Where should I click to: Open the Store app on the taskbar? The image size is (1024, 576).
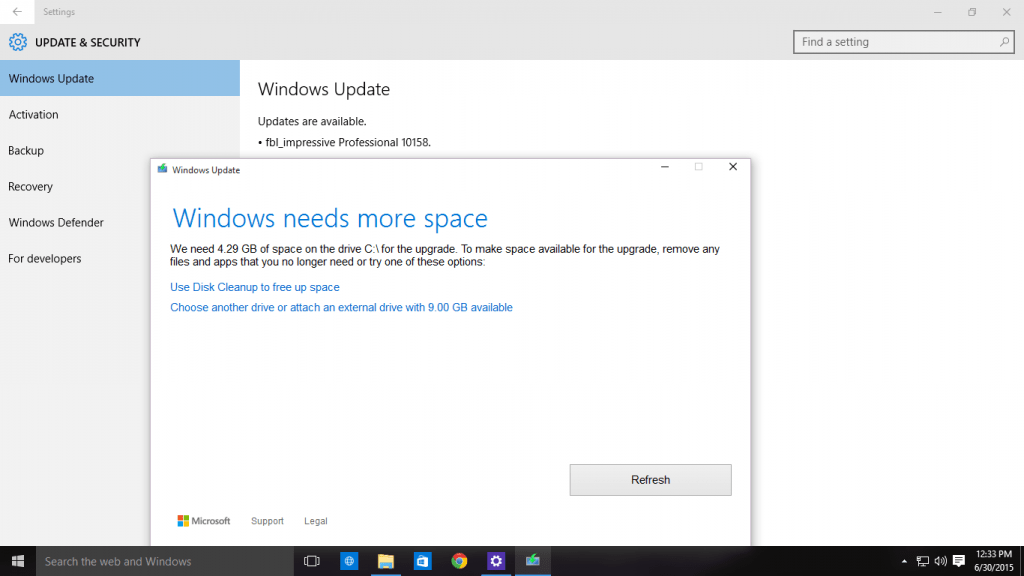coord(423,561)
